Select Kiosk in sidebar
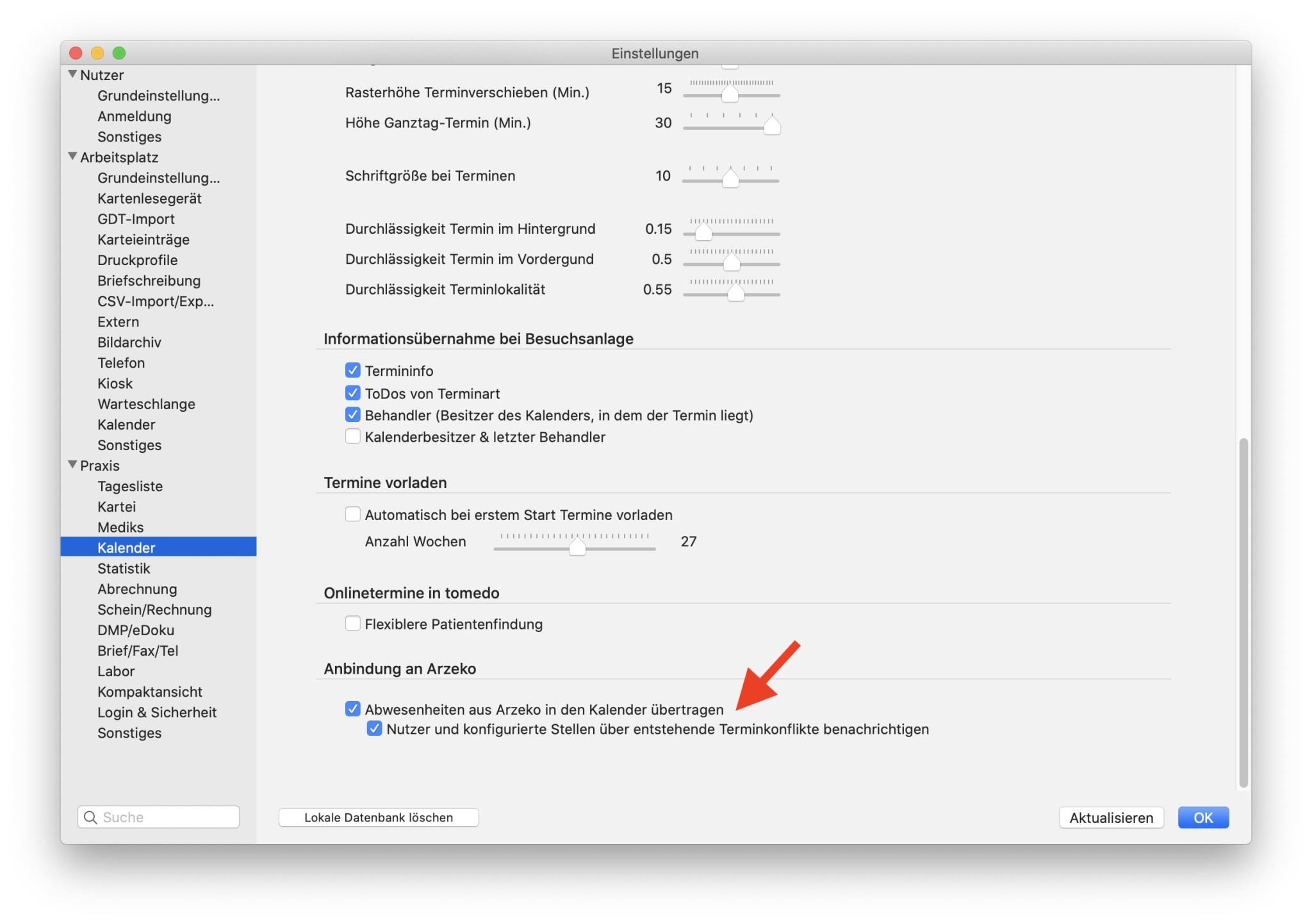The image size is (1312, 924). click(115, 383)
